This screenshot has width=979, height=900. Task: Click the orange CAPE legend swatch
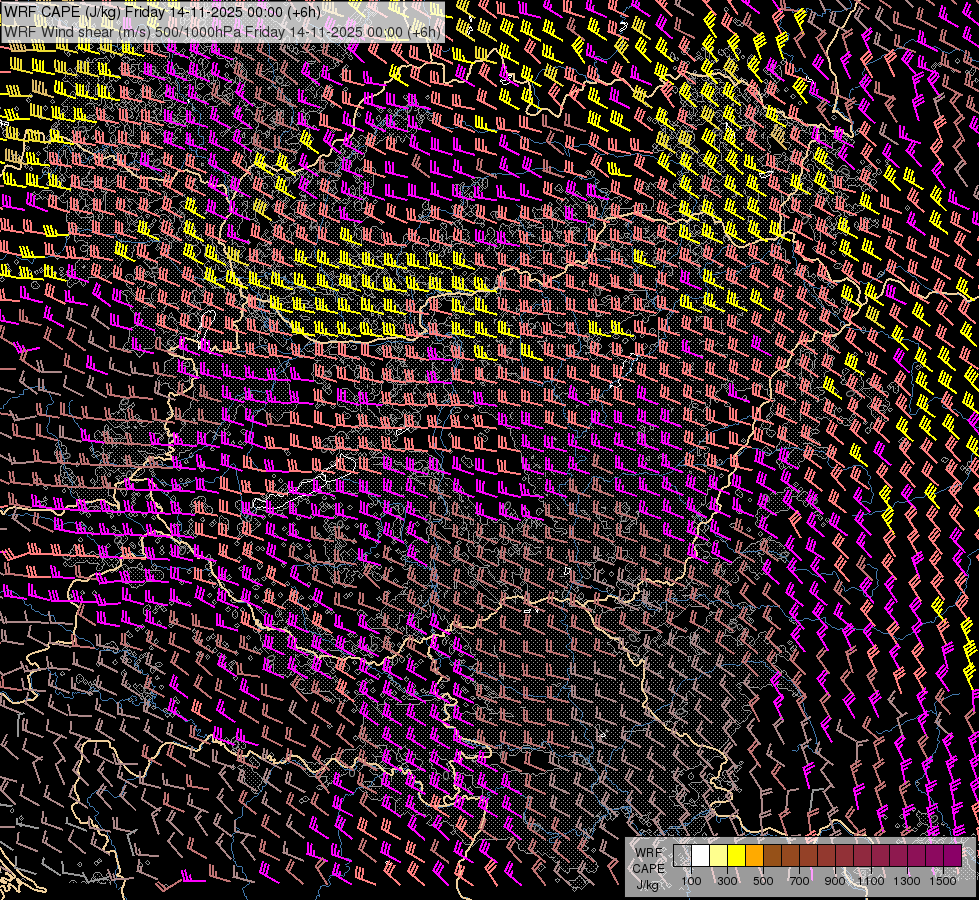coord(754,856)
